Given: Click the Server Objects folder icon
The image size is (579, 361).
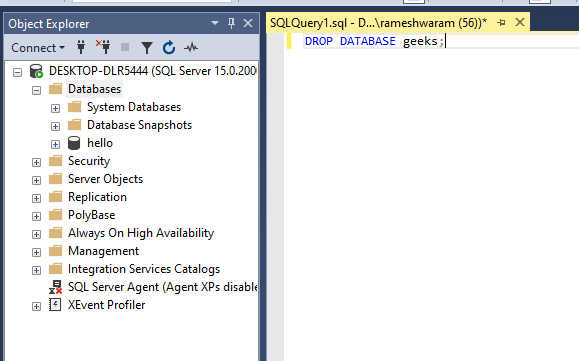Looking at the screenshot, I should coord(55,179).
